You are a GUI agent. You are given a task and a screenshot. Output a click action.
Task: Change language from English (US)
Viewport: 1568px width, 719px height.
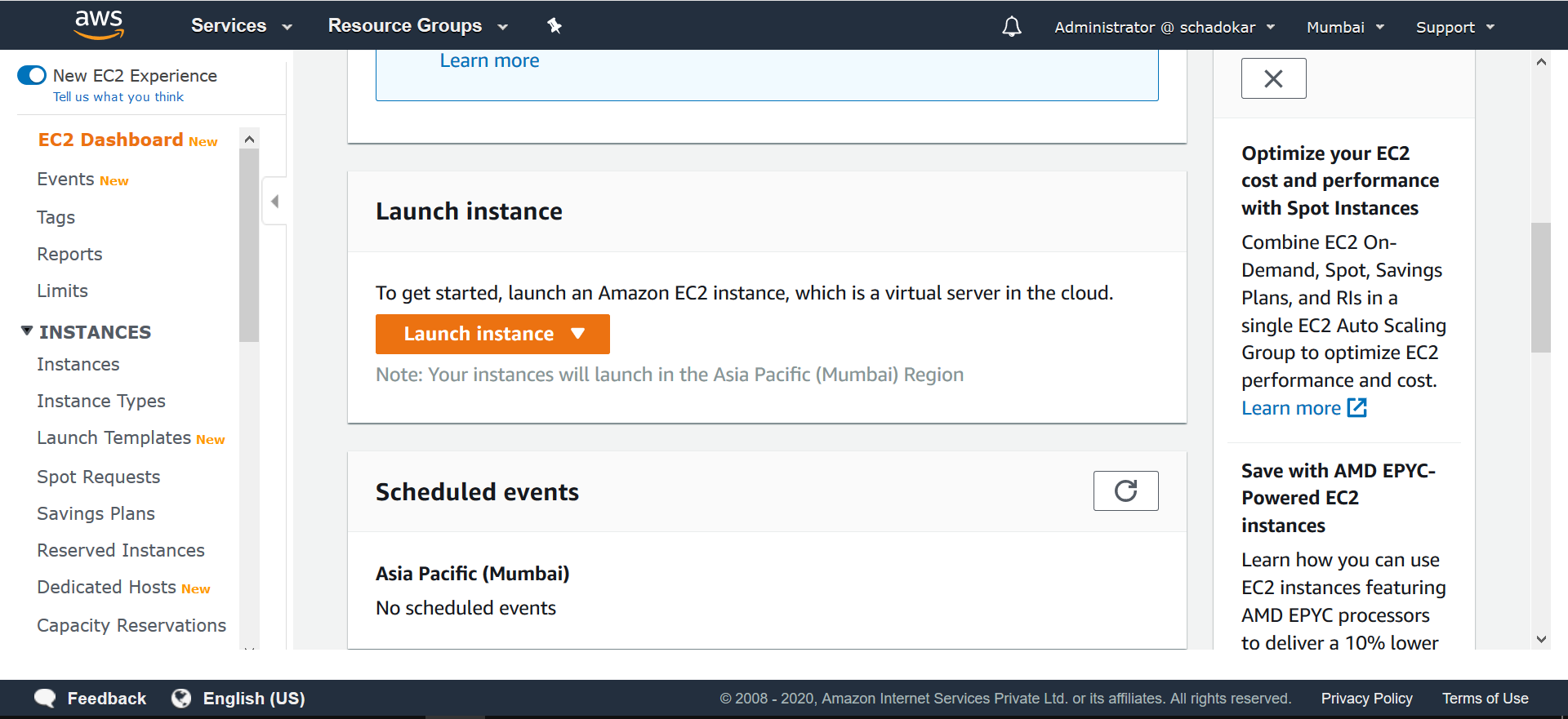point(253,699)
